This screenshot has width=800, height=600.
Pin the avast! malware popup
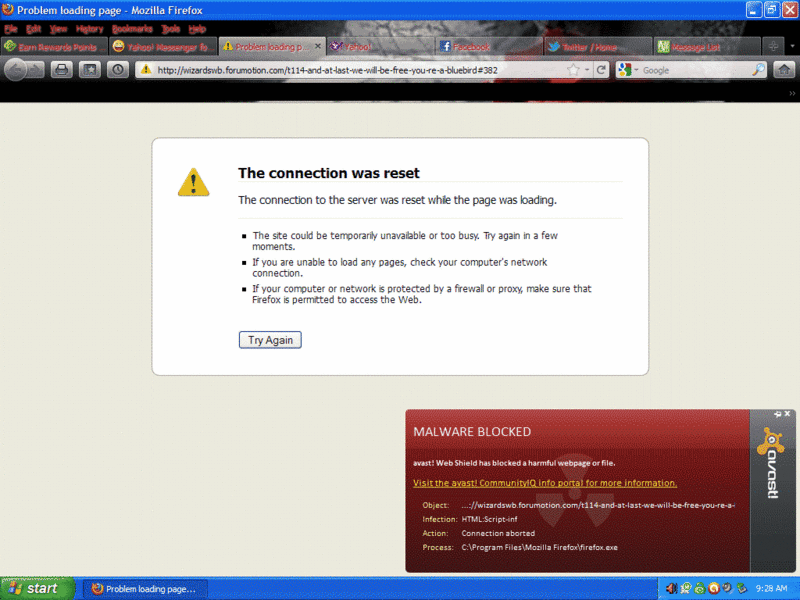[x=778, y=414]
